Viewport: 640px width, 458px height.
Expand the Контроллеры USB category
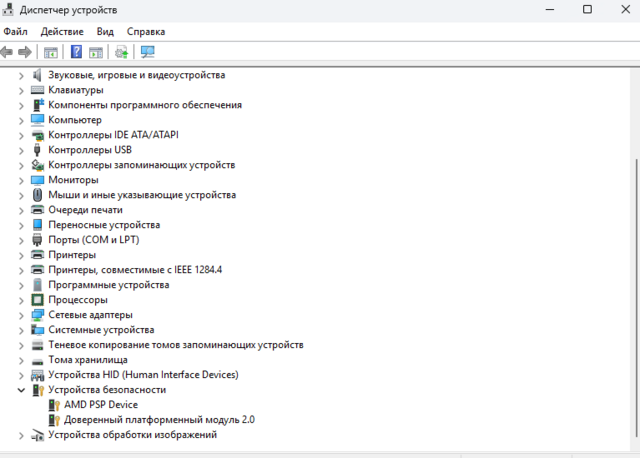(21, 150)
